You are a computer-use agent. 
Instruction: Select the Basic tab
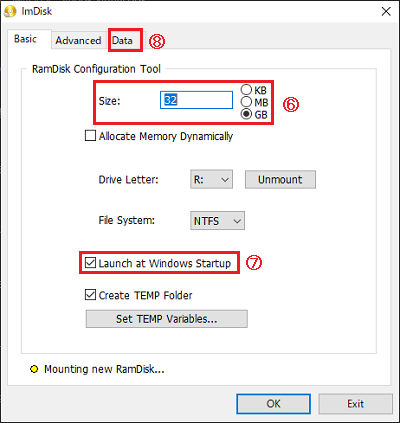pos(25,39)
